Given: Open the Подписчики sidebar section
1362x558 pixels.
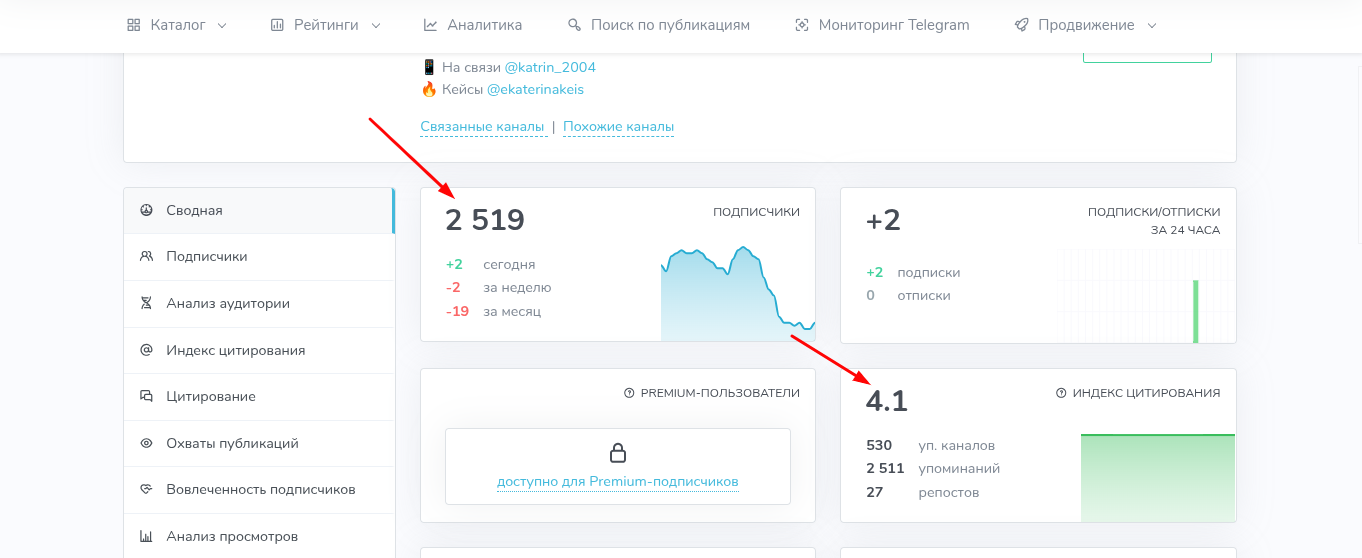Looking at the screenshot, I should click(x=259, y=257).
